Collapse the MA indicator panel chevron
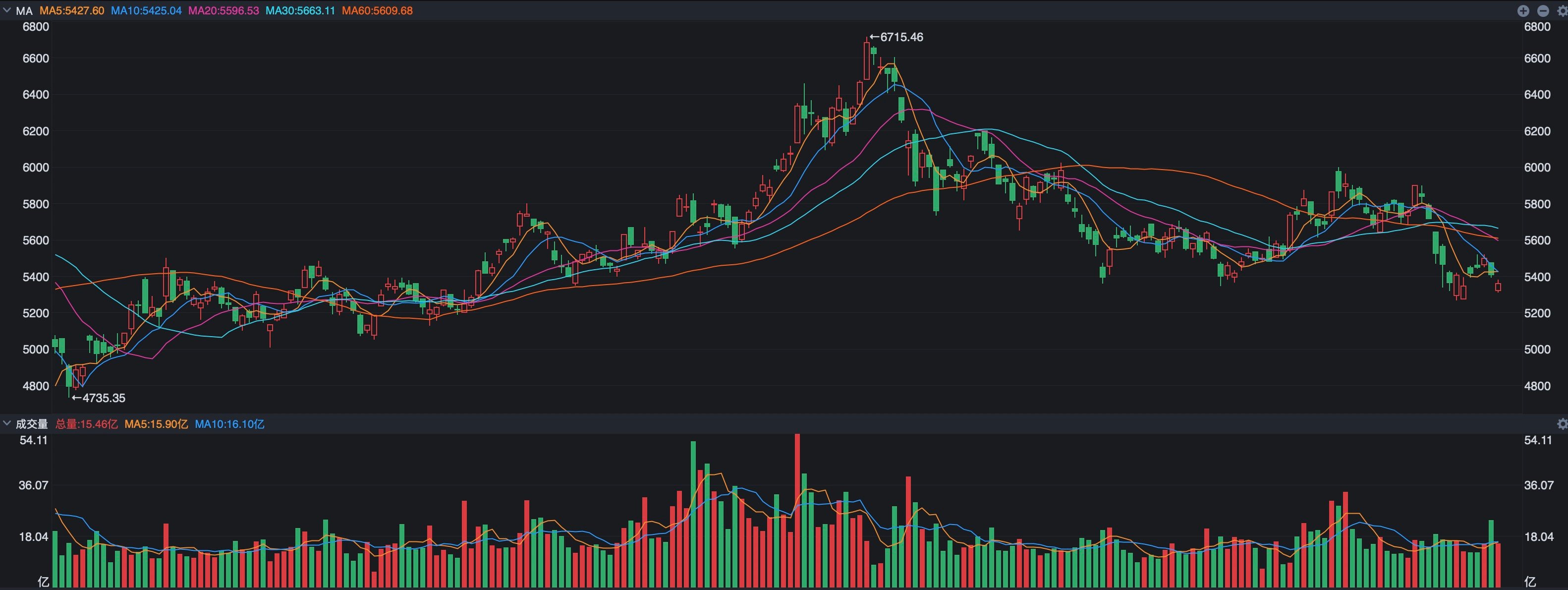The height and width of the screenshot is (590, 1568). 7,10
